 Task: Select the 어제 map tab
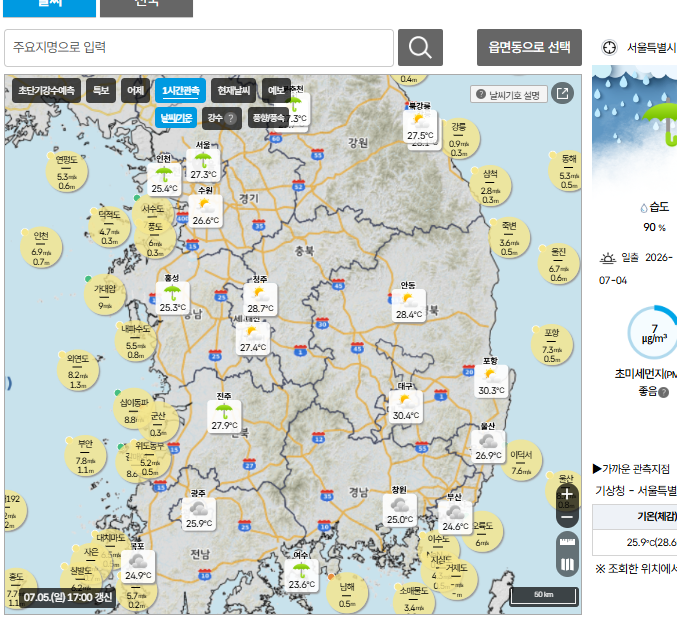(x=136, y=91)
